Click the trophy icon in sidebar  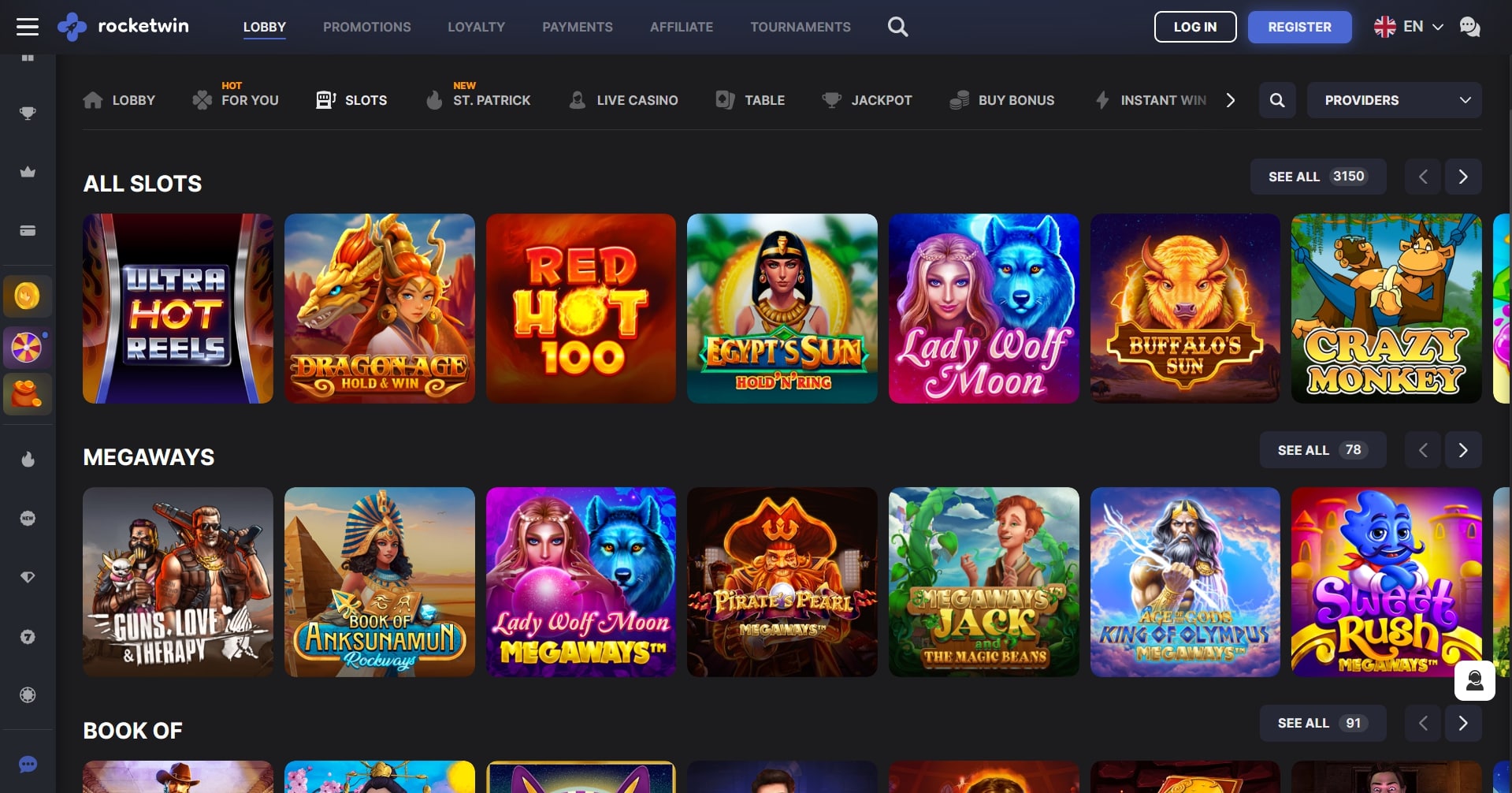click(x=28, y=114)
